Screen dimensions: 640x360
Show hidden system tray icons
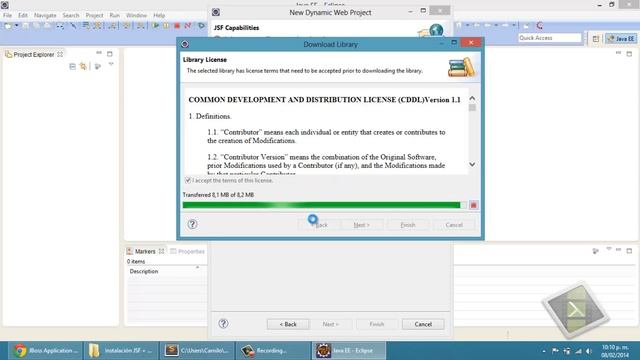pyautogui.click(x=544, y=351)
